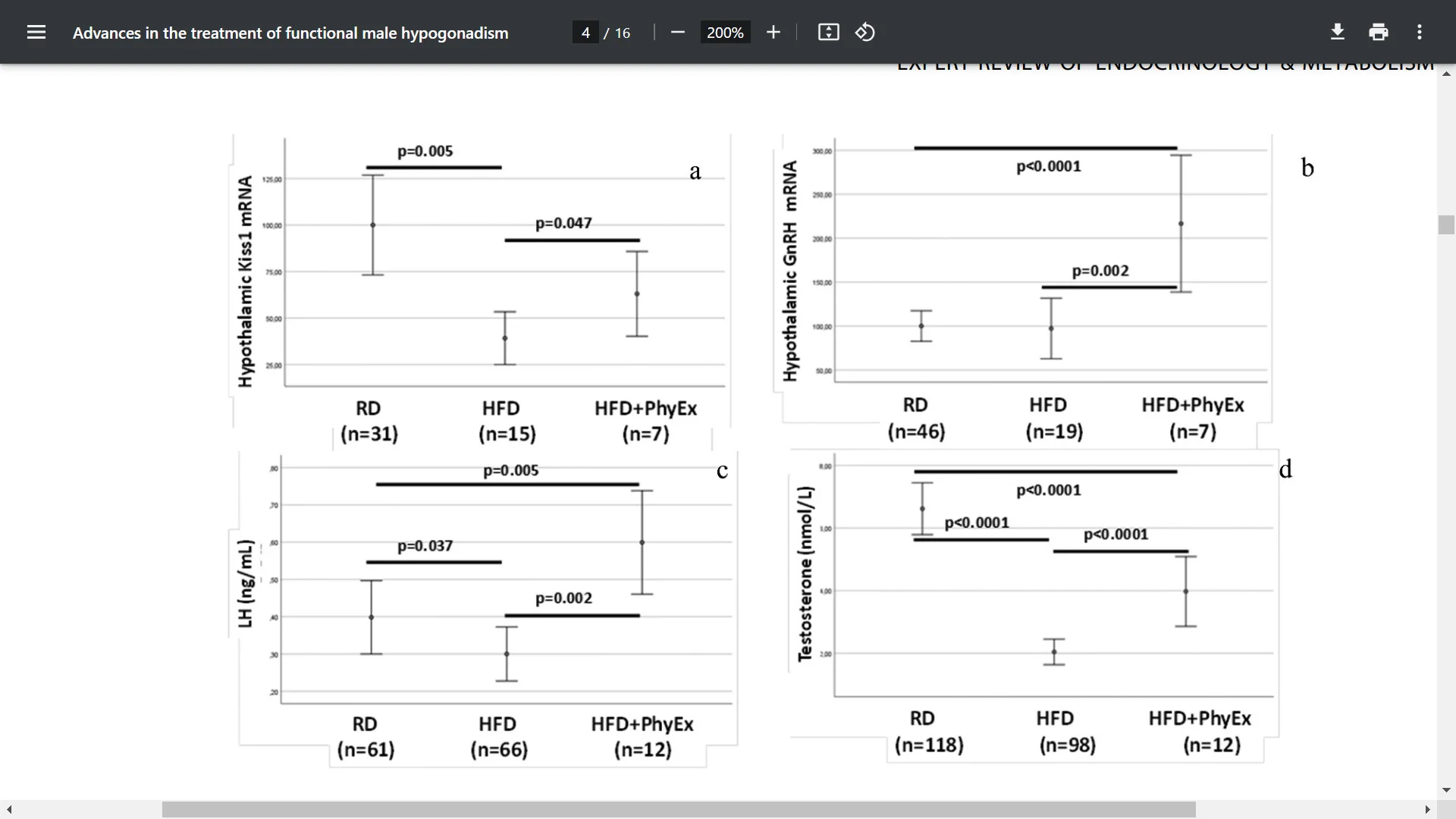This screenshot has height=819, width=1456.
Task: Click the horizontal scrollbar thumb
Action: coord(679,809)
